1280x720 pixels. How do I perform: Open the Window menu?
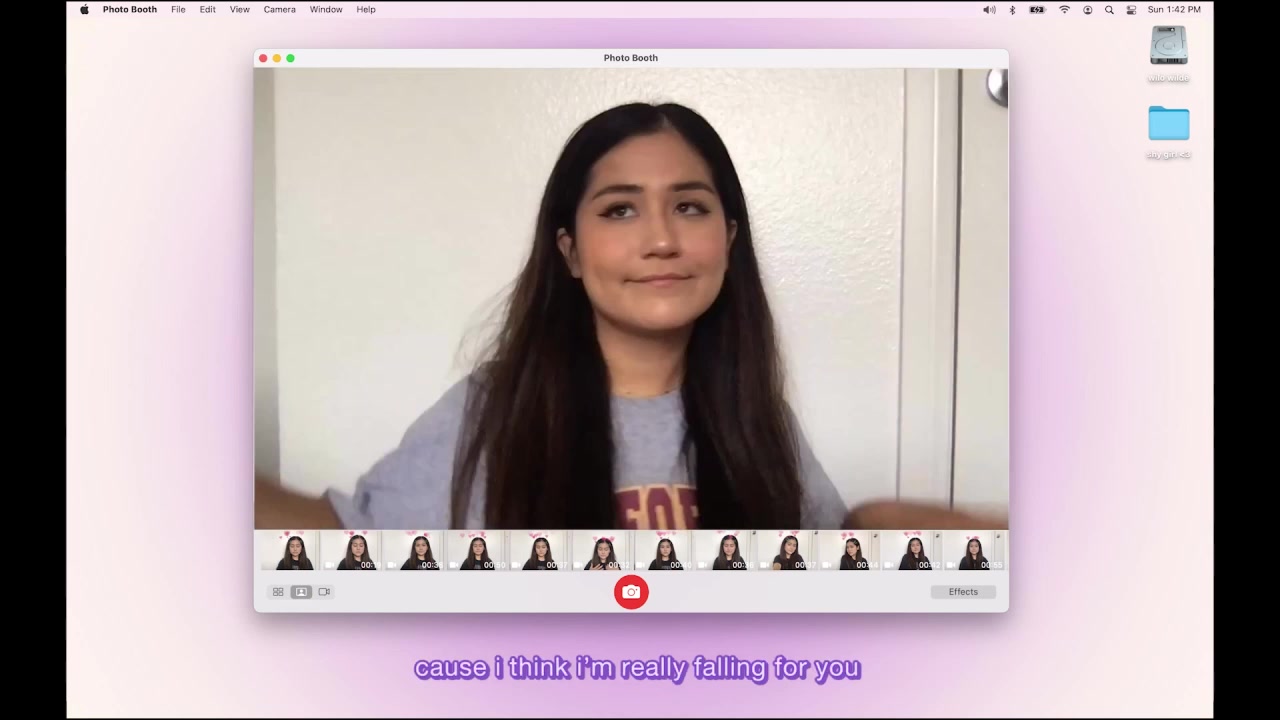tap(326, 9)
